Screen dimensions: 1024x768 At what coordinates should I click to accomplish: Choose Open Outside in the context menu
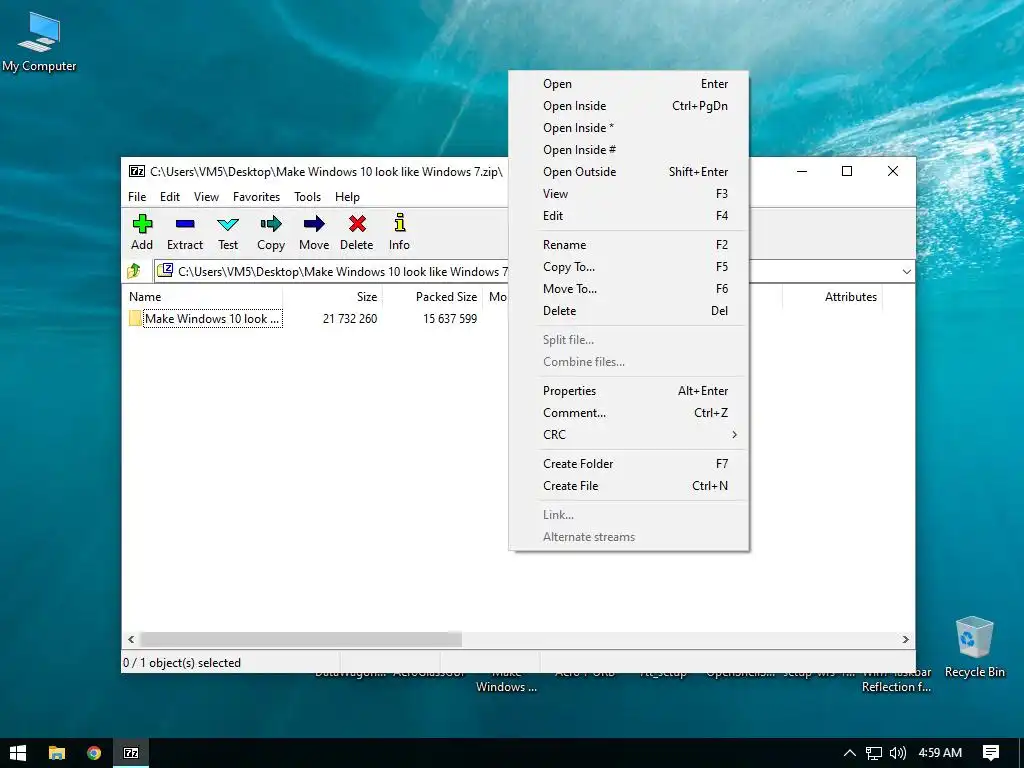click(x=628, y=172)
